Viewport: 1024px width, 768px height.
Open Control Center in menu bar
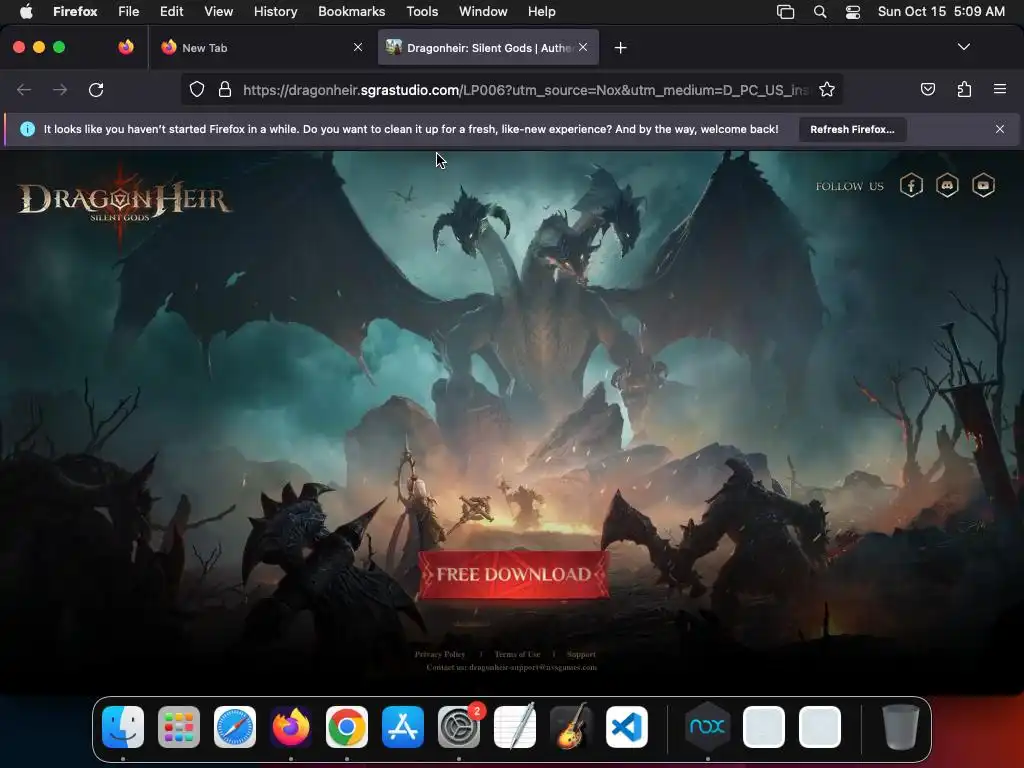click(x=852, y=11)
